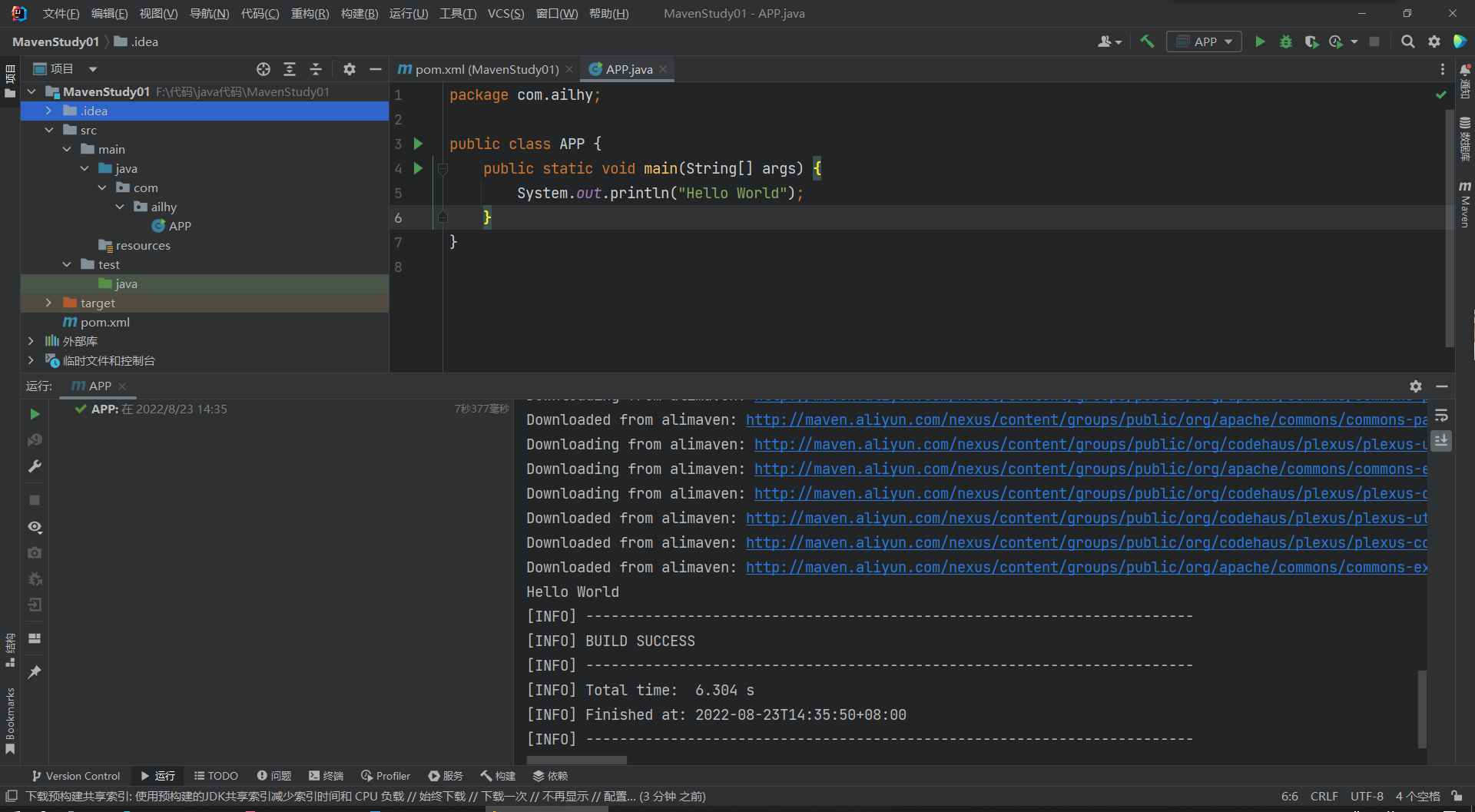Image resolution: width=1475 pixels, height=812 pixels.
Task: Switch to pom.xml (MavenStudy01) editor tab
Action: tap(486, 69)
